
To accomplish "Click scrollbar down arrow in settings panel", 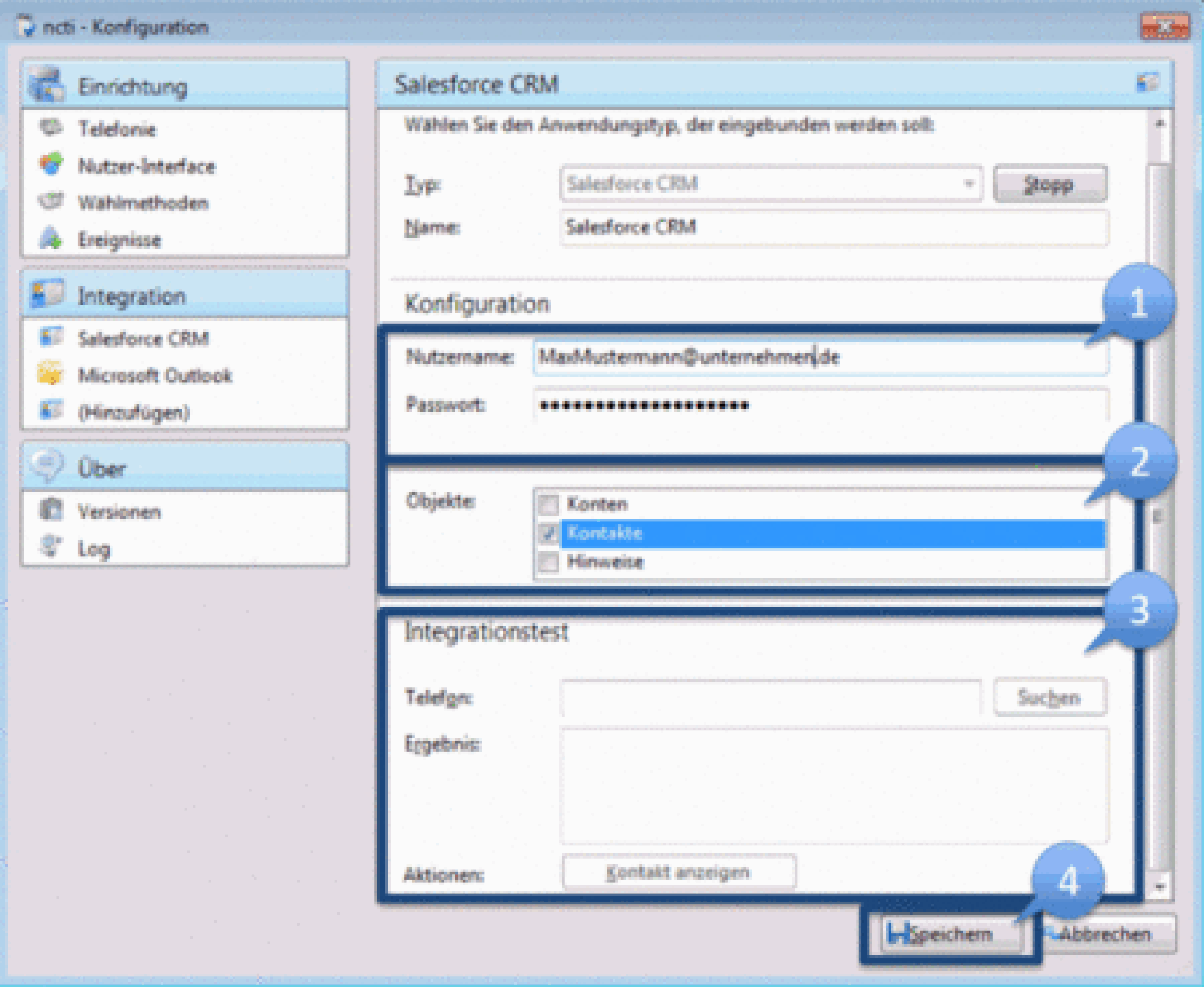I will click(1159, 886).
